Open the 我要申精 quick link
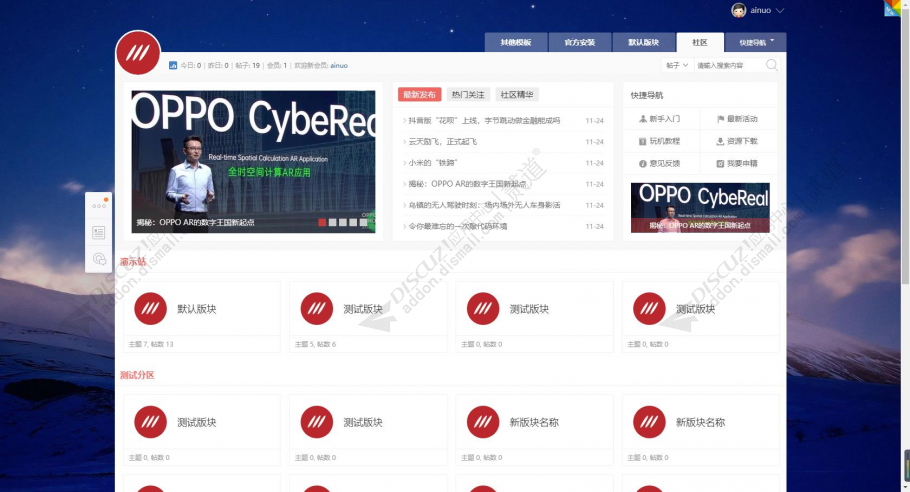 point(737,164)
